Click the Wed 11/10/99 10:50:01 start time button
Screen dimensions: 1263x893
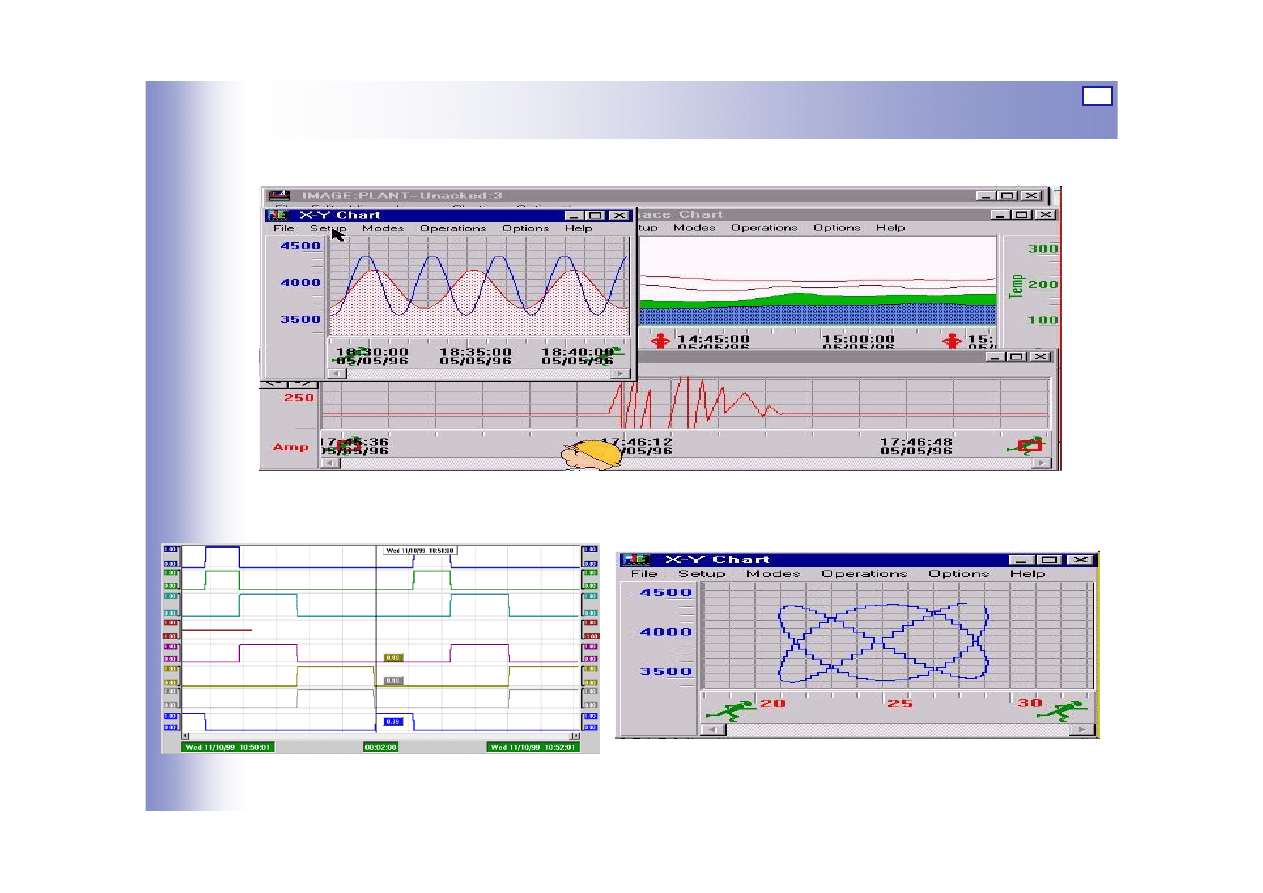227,747
